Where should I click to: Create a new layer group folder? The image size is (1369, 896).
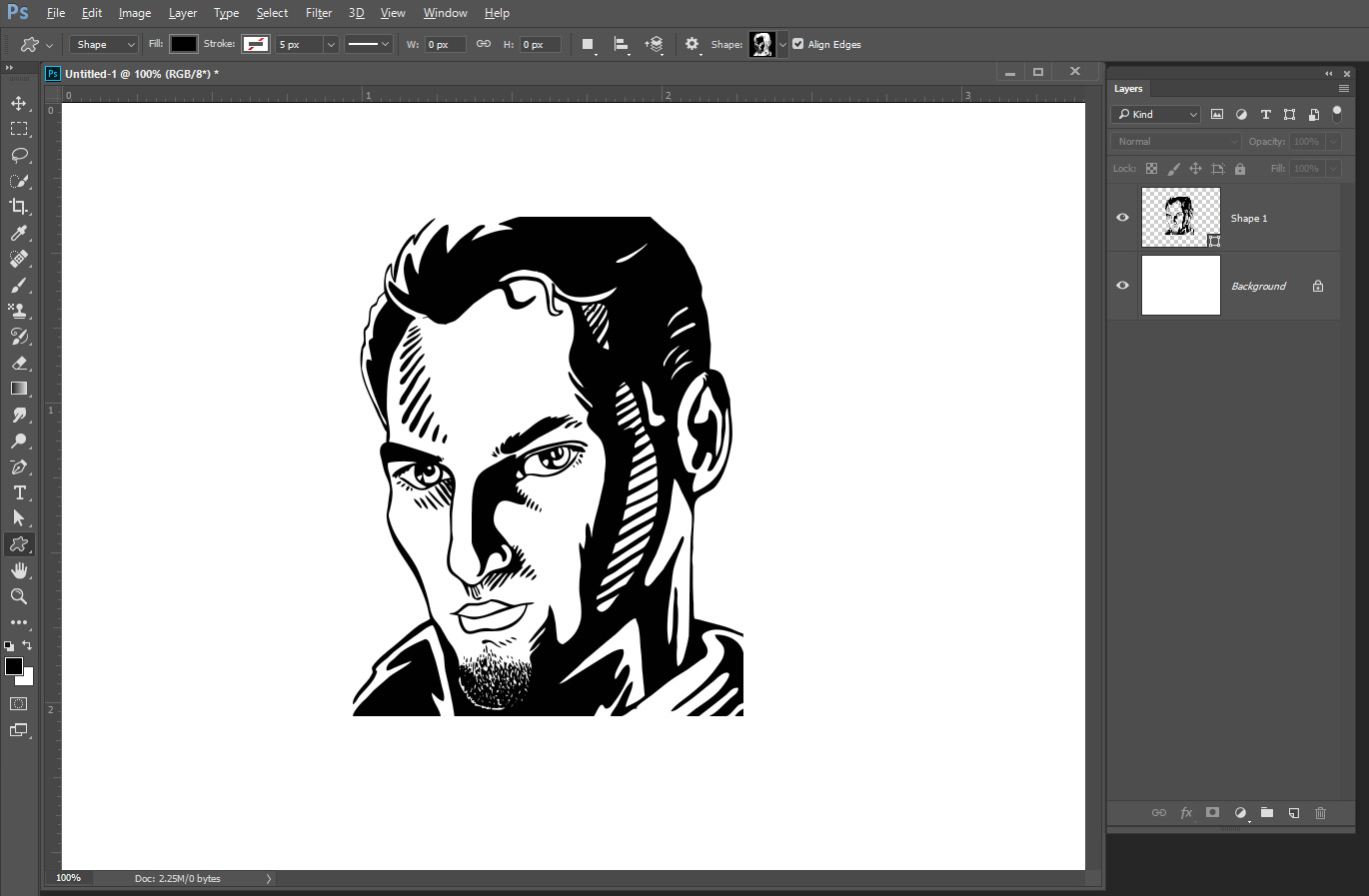pos(1266,813)
